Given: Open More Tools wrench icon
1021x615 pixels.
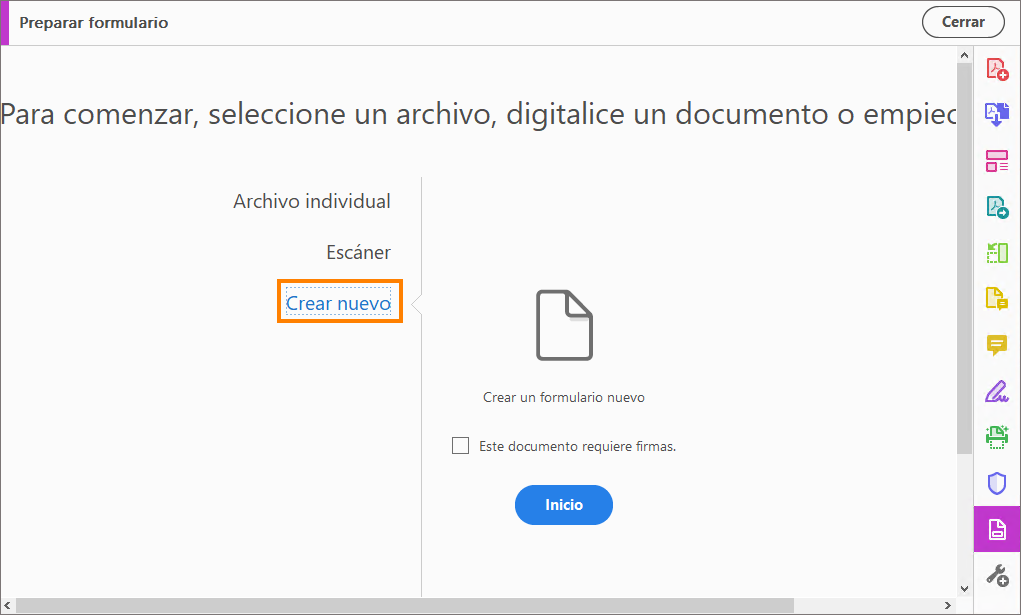Looking at the screenshot, I should click(x=997, y=575).
